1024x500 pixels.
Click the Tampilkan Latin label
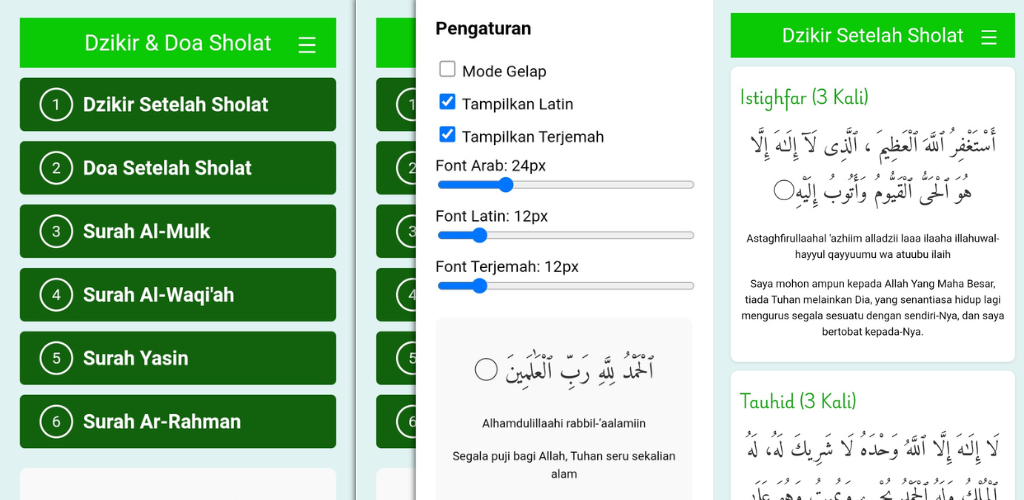pos(517,104)
